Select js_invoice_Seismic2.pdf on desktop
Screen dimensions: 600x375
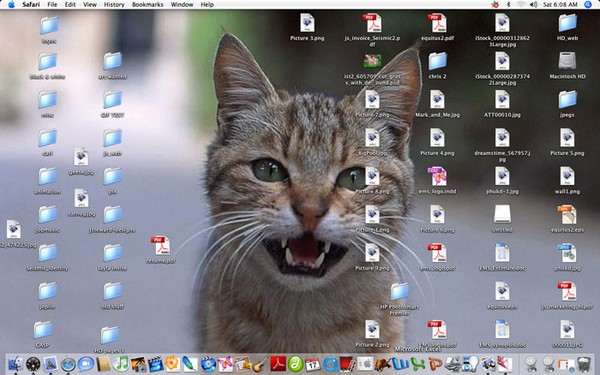point(372,23)
